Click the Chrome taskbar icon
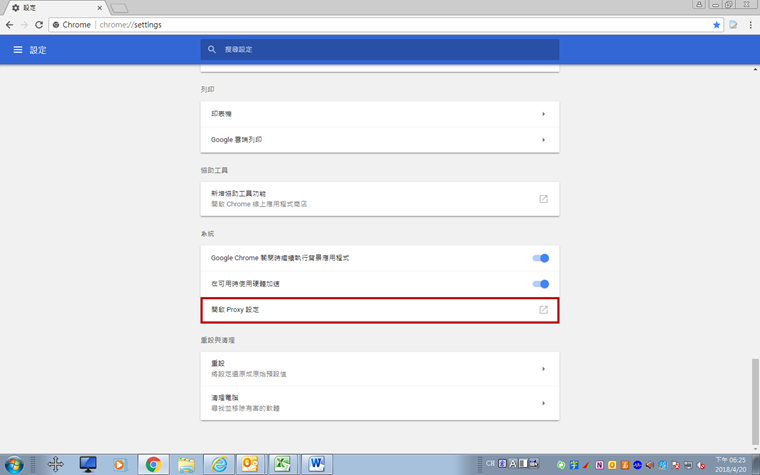 click(153, 464)
